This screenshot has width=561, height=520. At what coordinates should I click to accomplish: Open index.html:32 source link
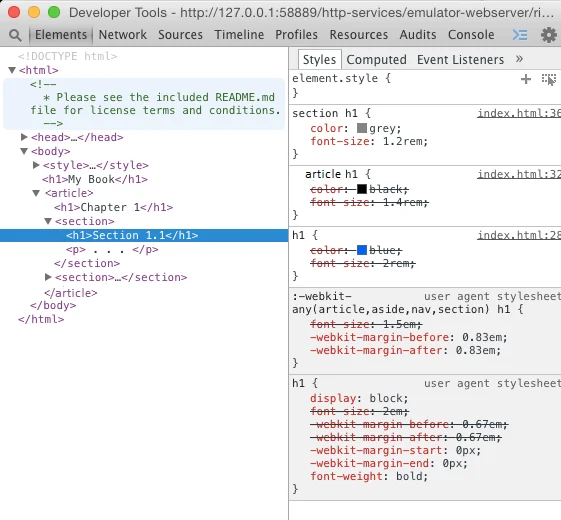point(519,174)
